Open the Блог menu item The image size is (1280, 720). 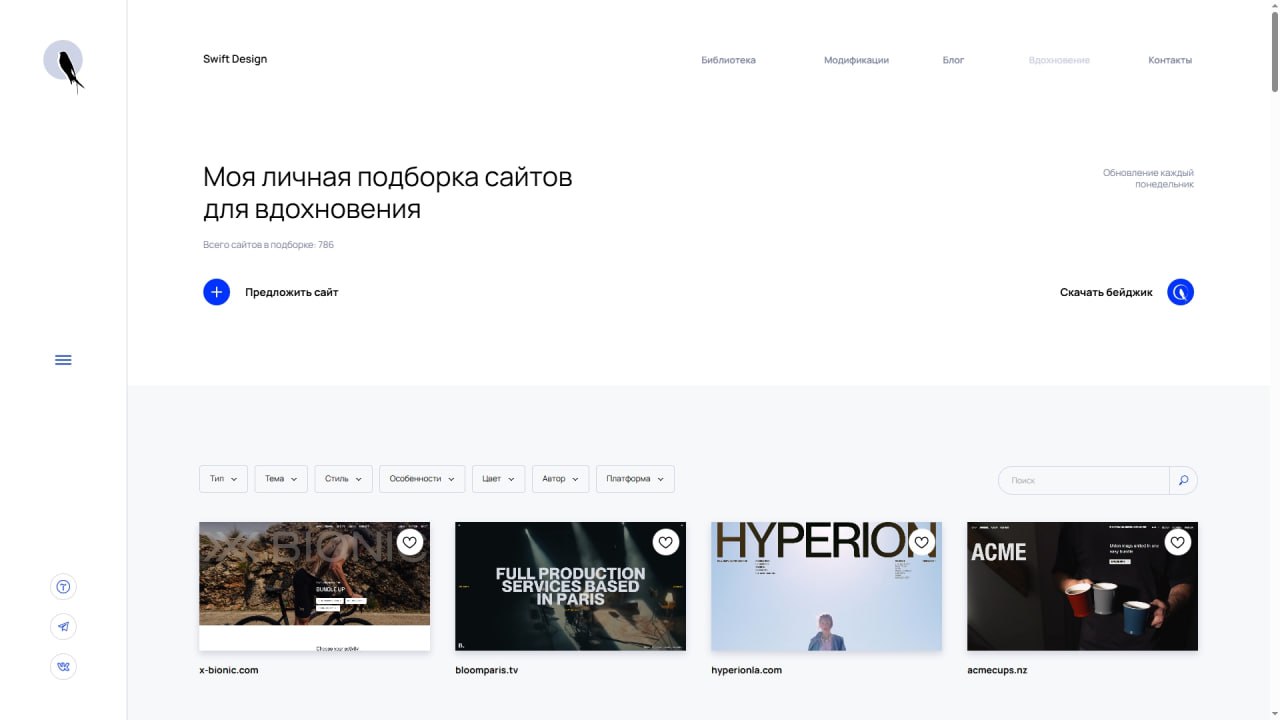click(953, 60)
